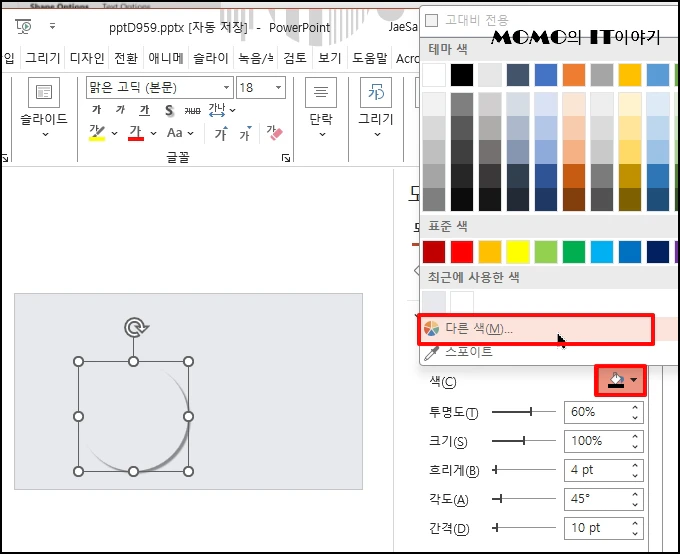Pick standard dark blue swatch

[x=658, y=252]
